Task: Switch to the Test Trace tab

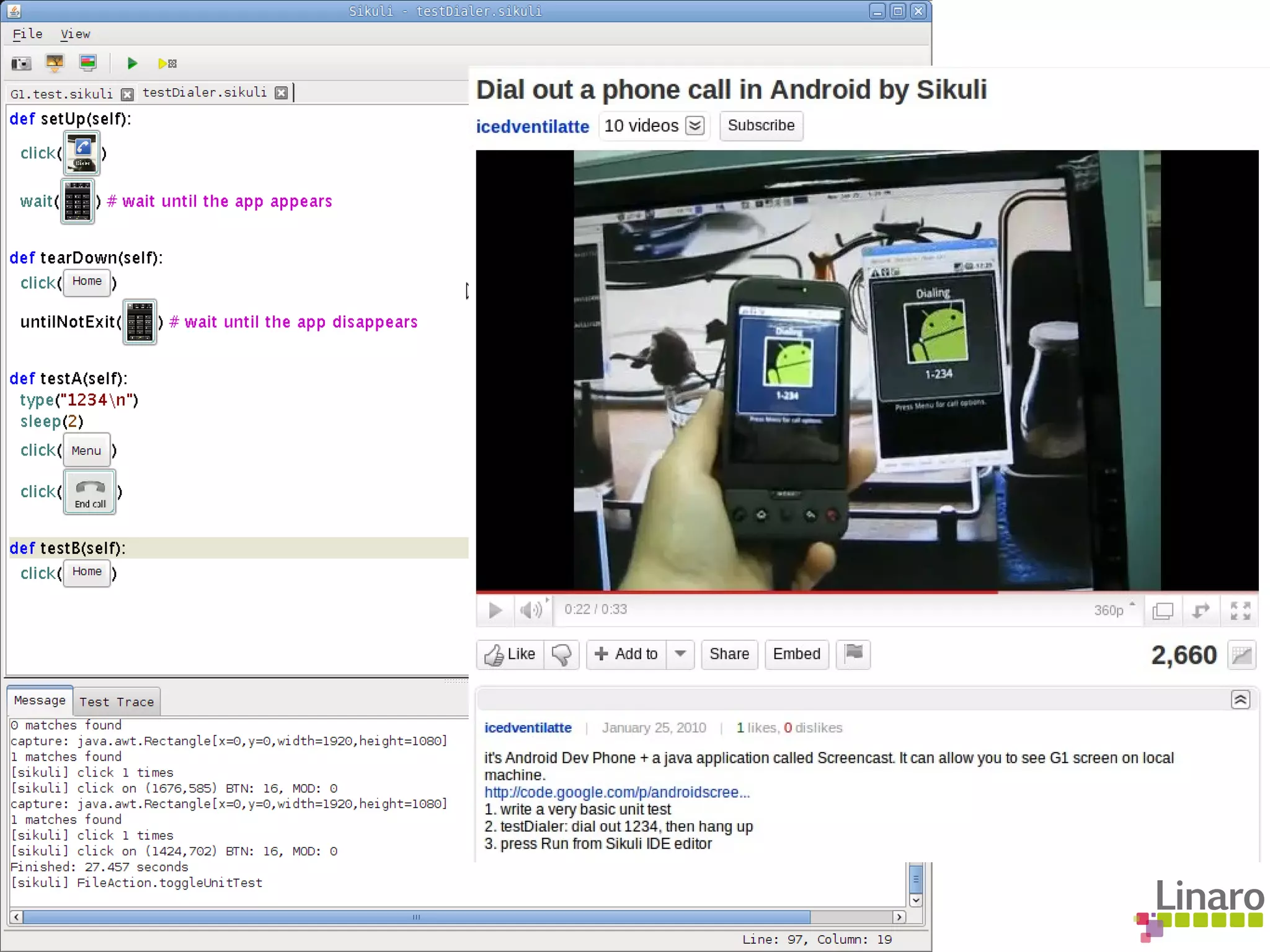Action: [x=117, y=702]
